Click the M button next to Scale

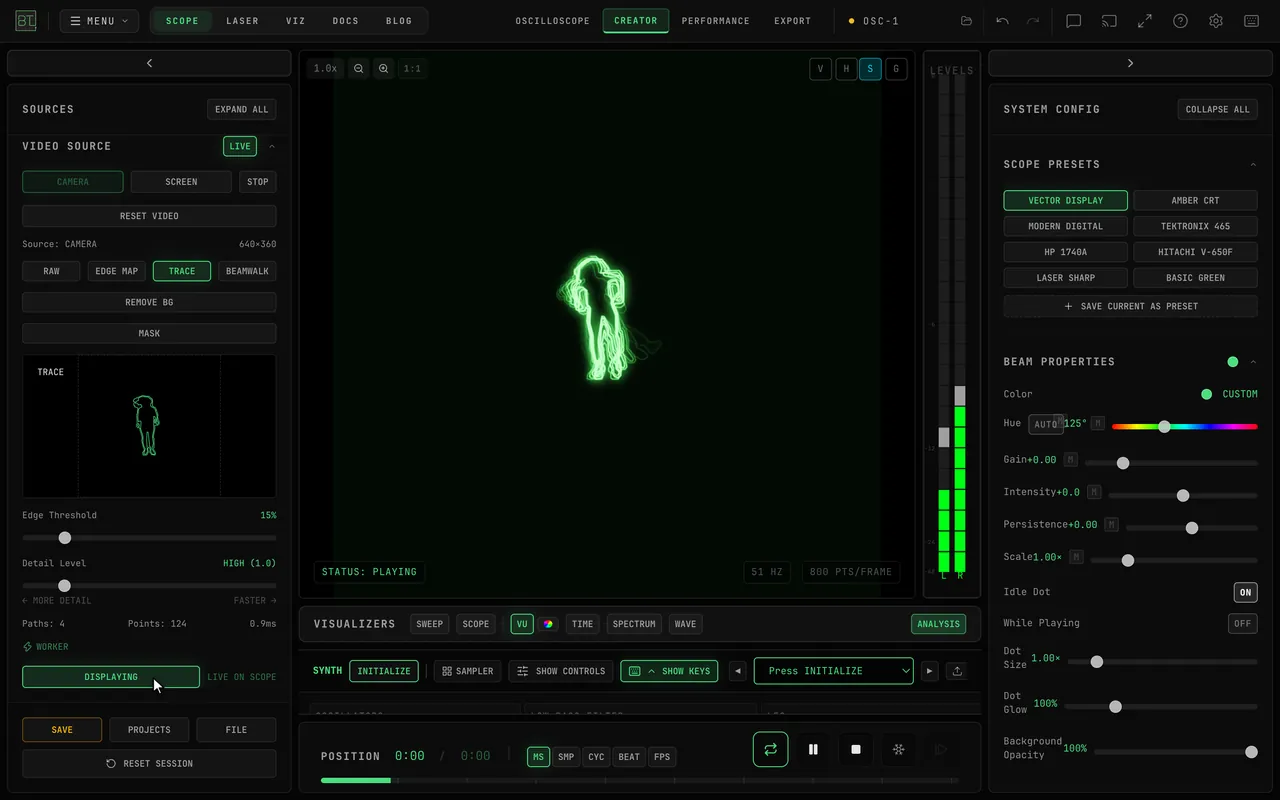(x=1076, y=557)
